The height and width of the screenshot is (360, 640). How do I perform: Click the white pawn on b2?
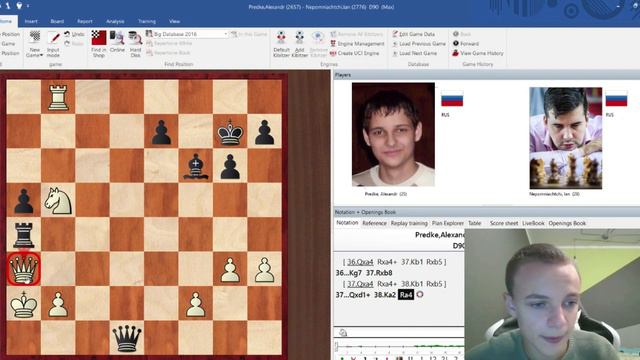(x=58, y=303)
